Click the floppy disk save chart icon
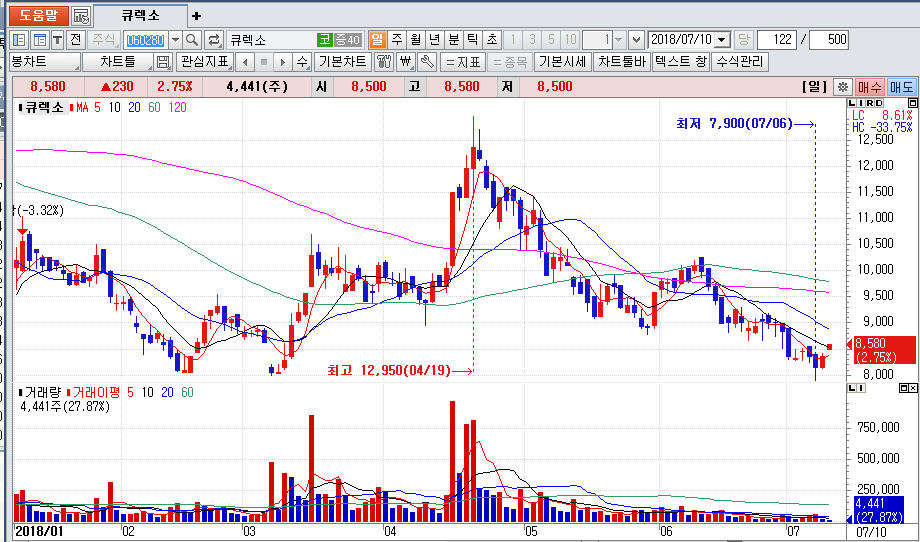Viewport: 920px width, 542px height. pyautogui.click(x=163, y=62)
